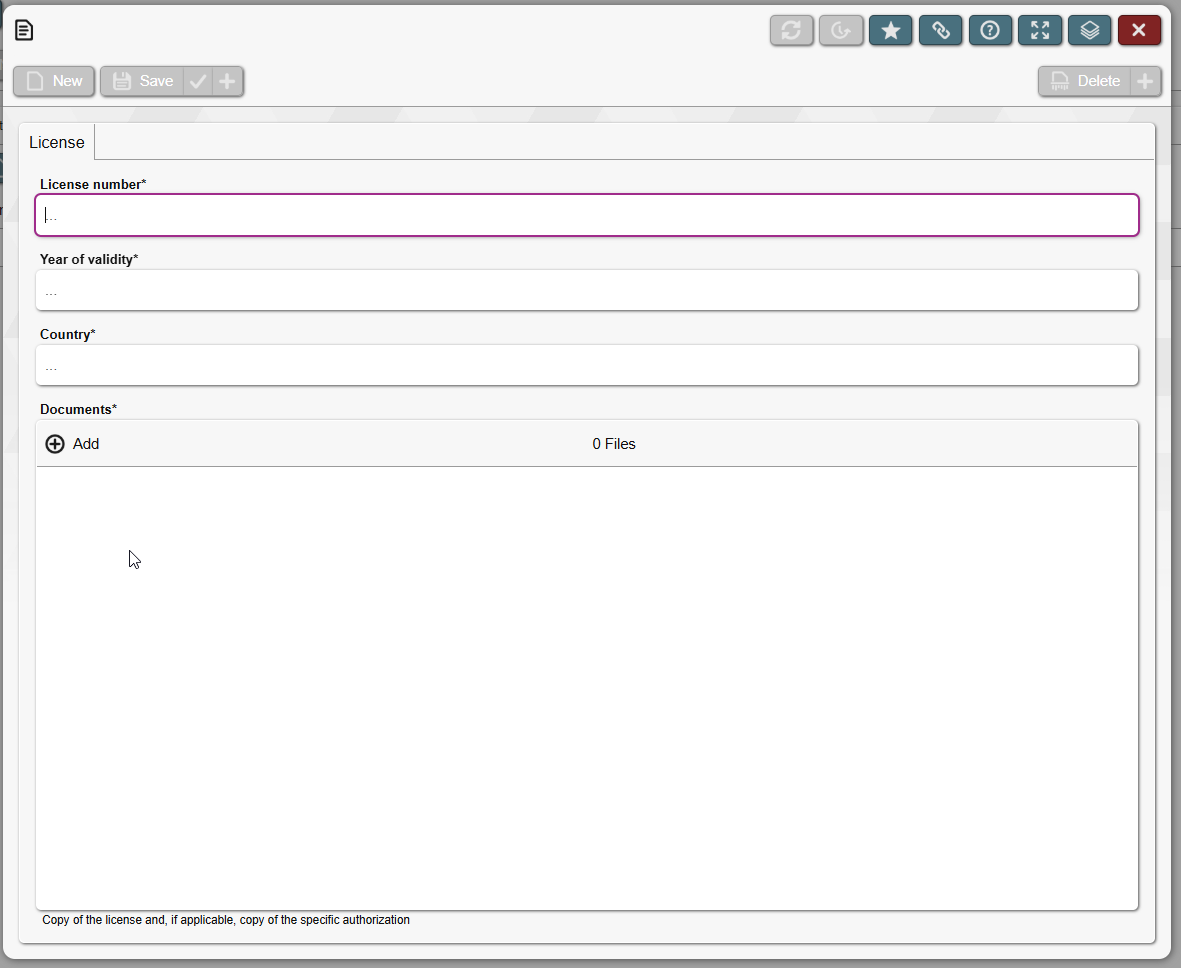Viewport: 1181px width, 968px height.
Task: Click the plus beside Save
Action: pos(228,82)
